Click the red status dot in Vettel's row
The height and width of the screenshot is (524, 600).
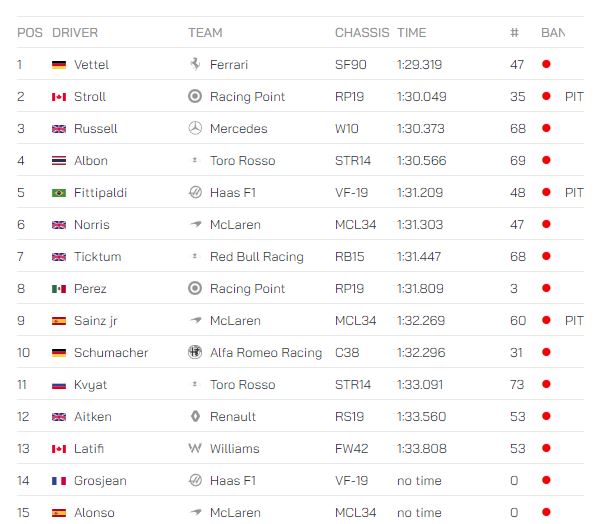(546, 64)
